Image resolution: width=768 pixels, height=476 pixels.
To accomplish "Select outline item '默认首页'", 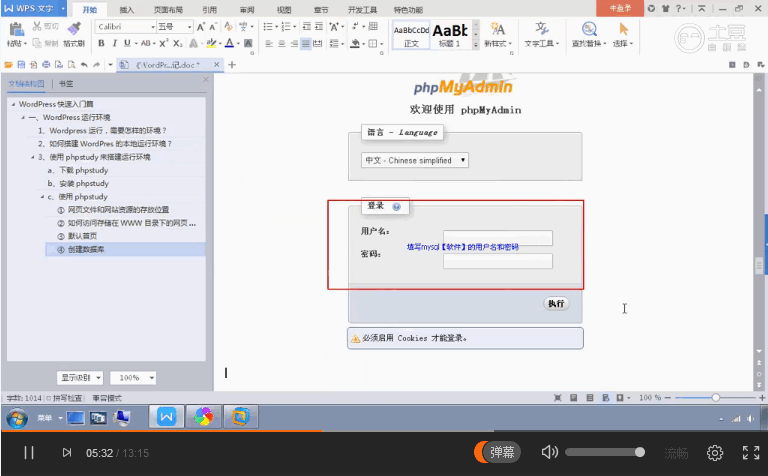I will [x=82, y=236].
